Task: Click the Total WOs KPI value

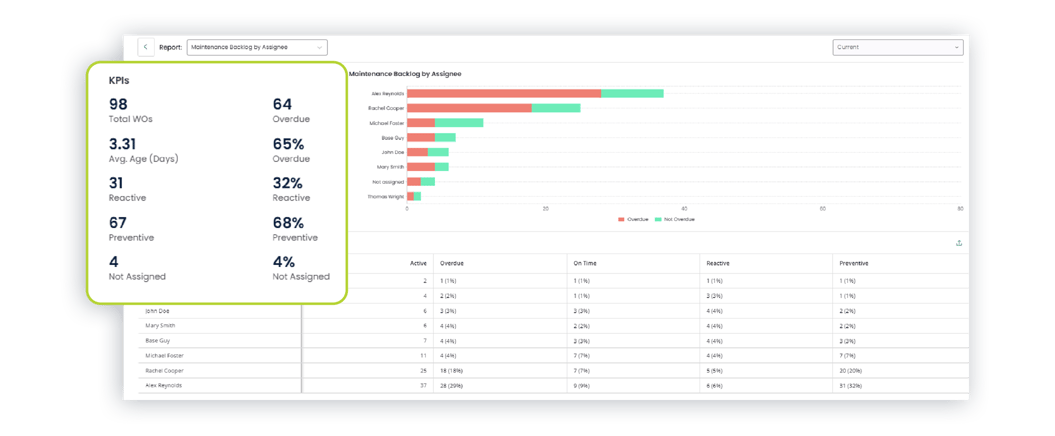Action: 119,105
